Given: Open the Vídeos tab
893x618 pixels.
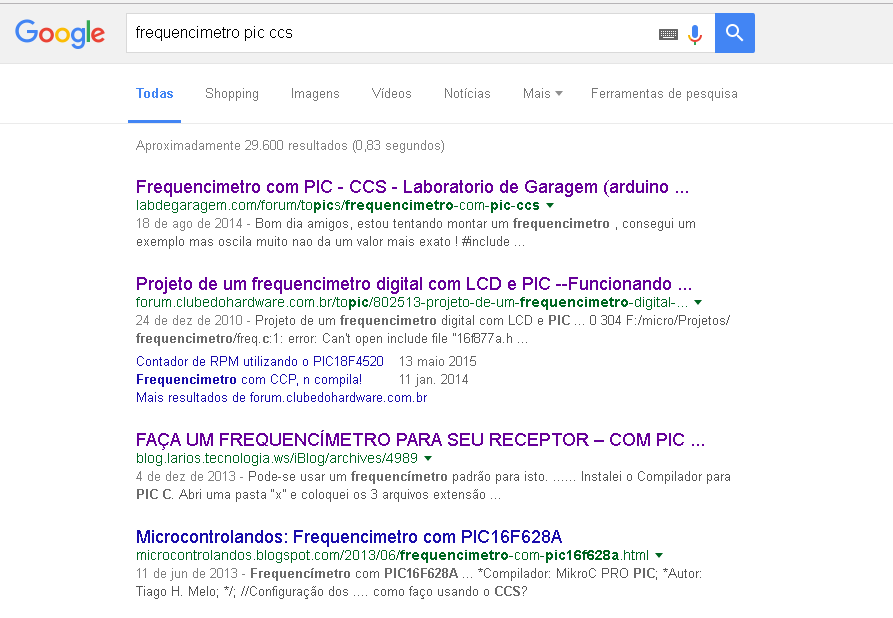Looking at the screenshot, I should (391, 93).
